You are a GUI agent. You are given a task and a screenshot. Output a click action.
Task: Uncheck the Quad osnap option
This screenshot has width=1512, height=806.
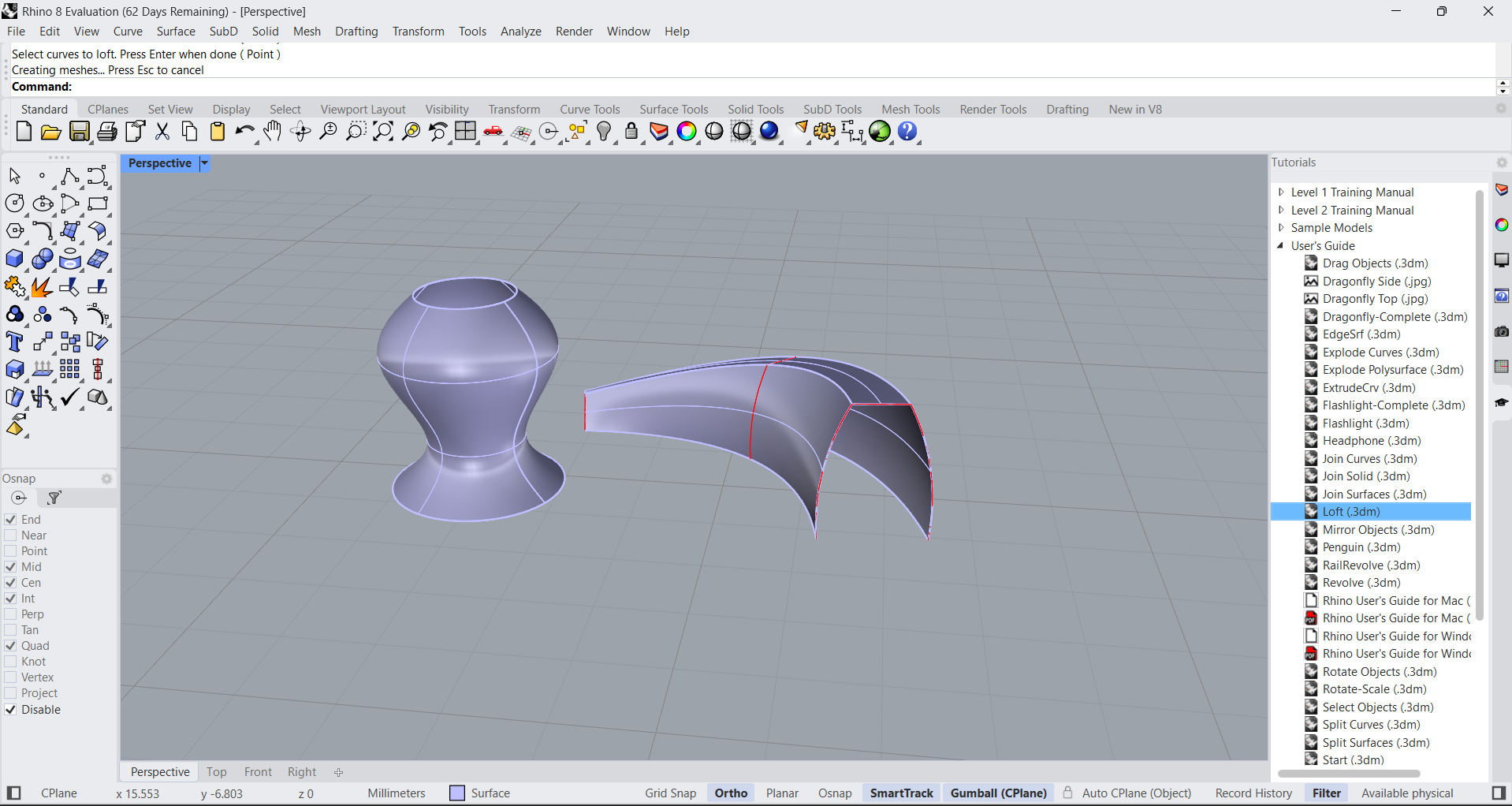coord(11,646)
